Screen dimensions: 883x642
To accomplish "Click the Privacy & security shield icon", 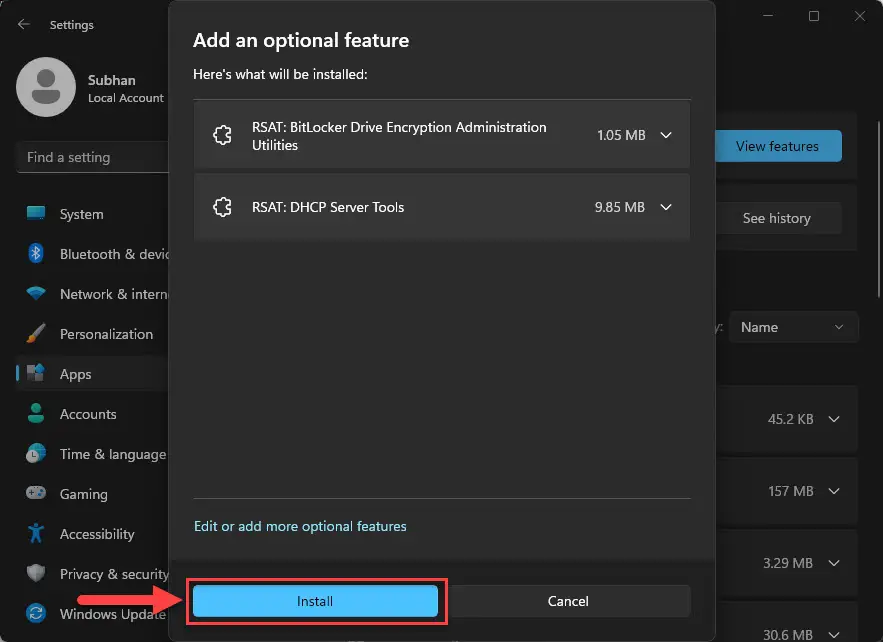I will click(x=36, y=573).
